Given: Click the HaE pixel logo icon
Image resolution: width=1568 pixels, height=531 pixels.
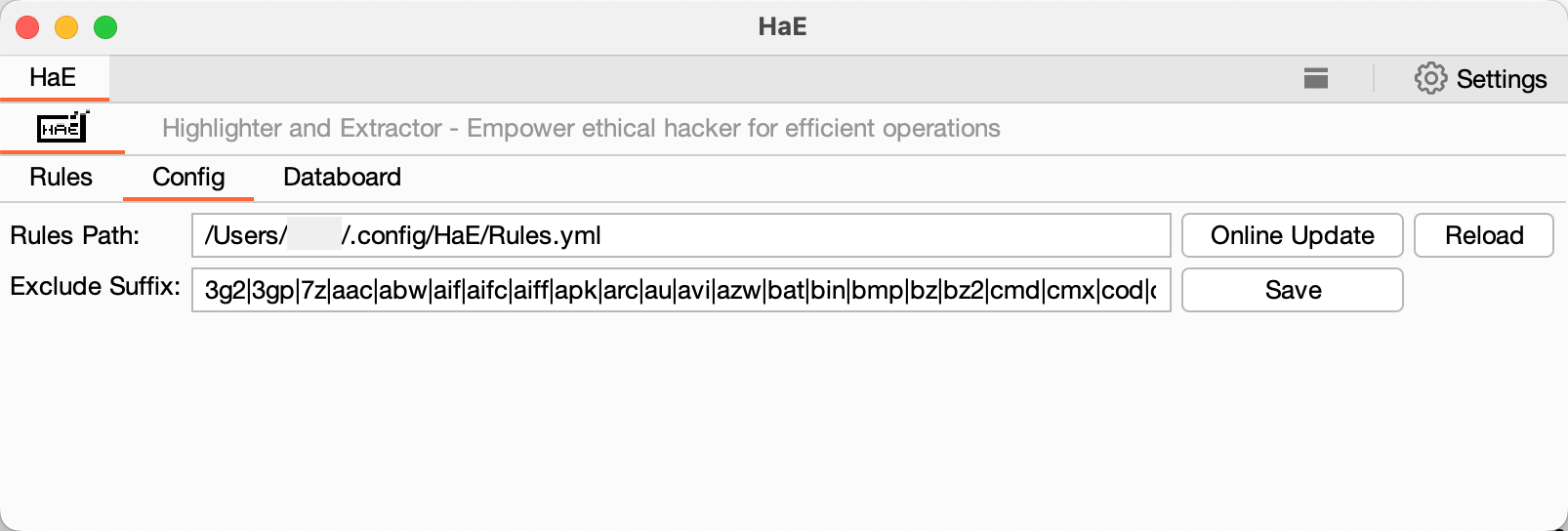Looking at the screenshot, I should pyautogui.click(x=62, y=128).
